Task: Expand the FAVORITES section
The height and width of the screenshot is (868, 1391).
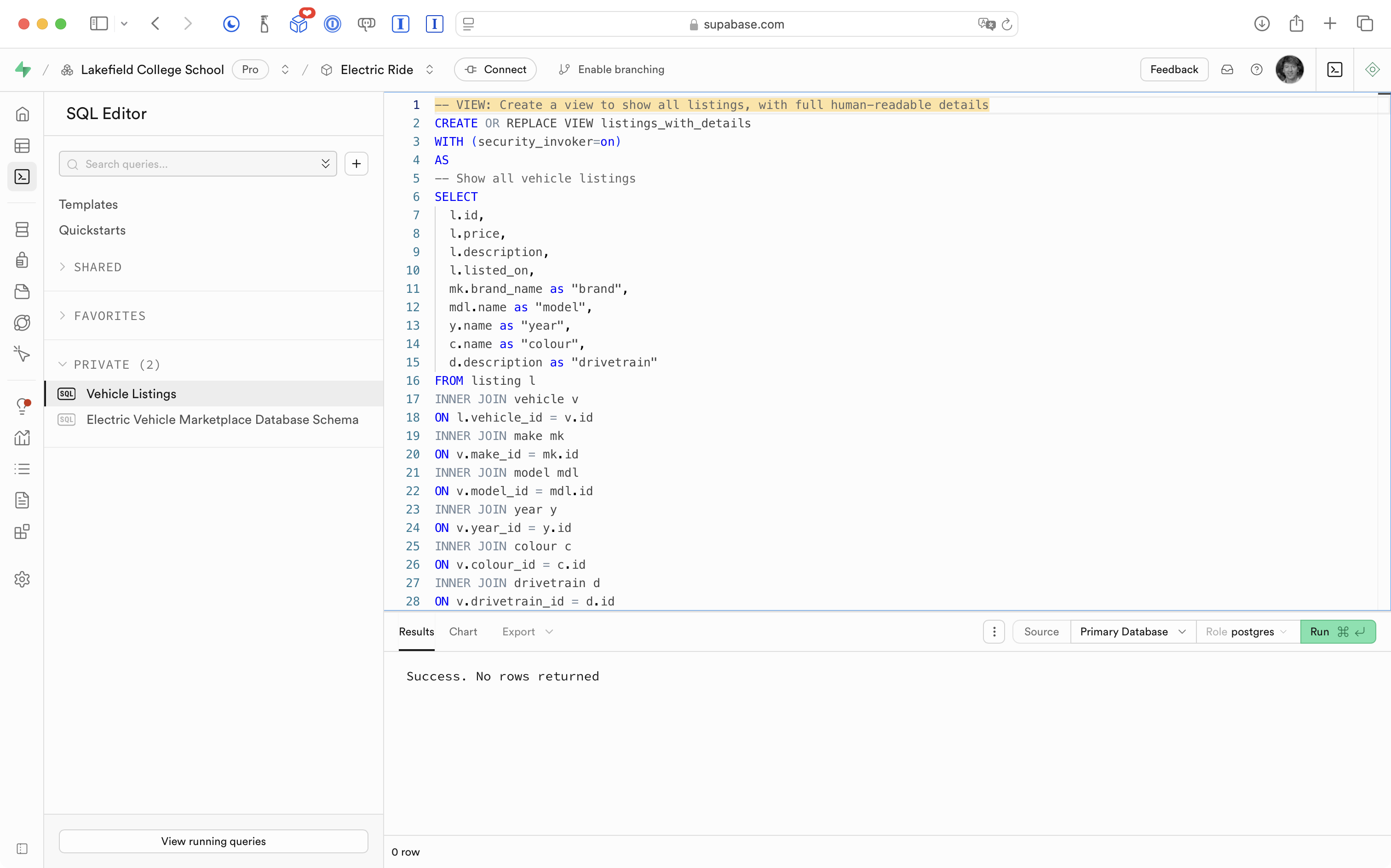Action: click(x=109, y=316)
